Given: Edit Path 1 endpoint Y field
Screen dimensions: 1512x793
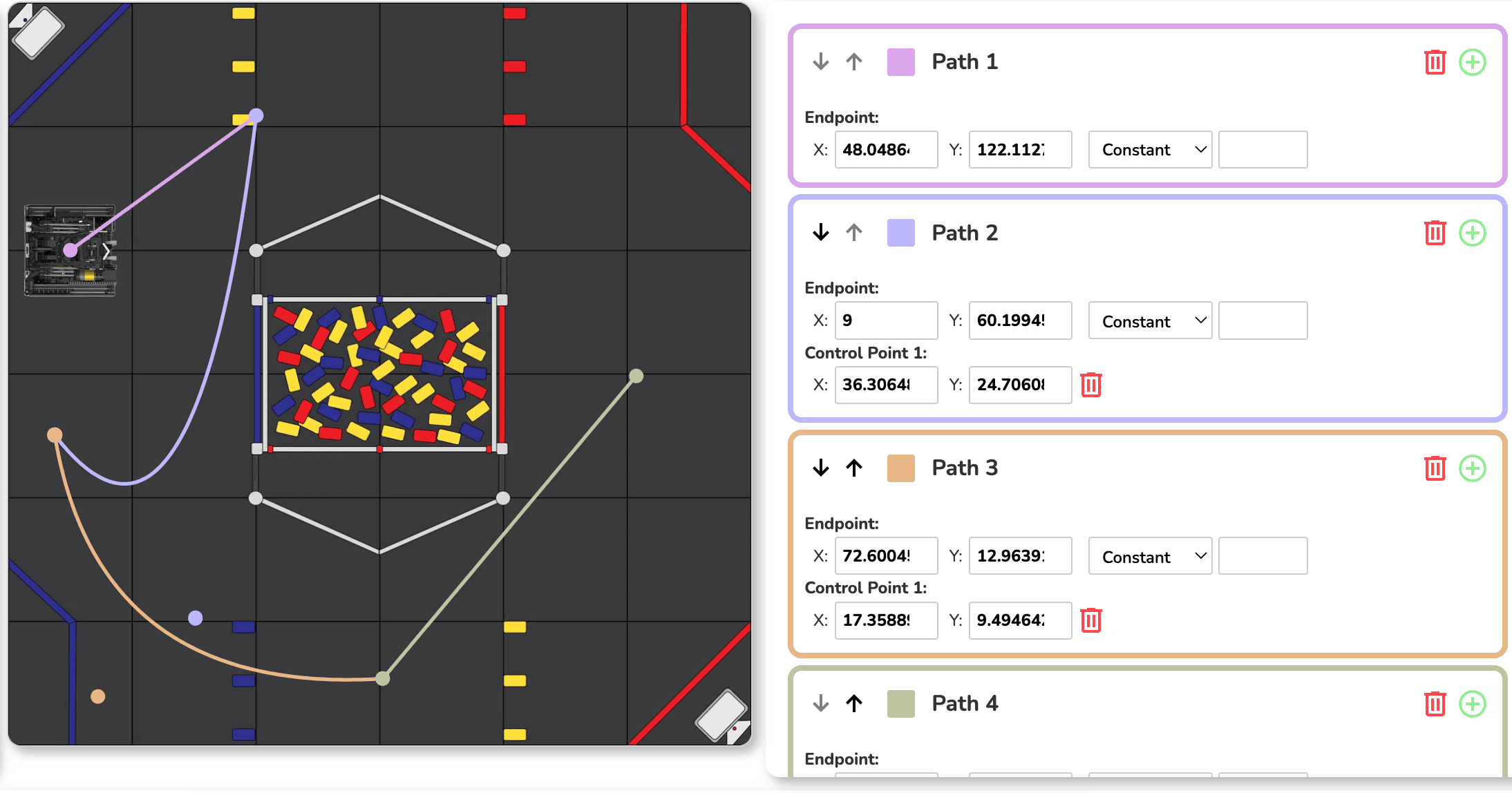Looking at the screenshot, I should (x=1020, y=150).
